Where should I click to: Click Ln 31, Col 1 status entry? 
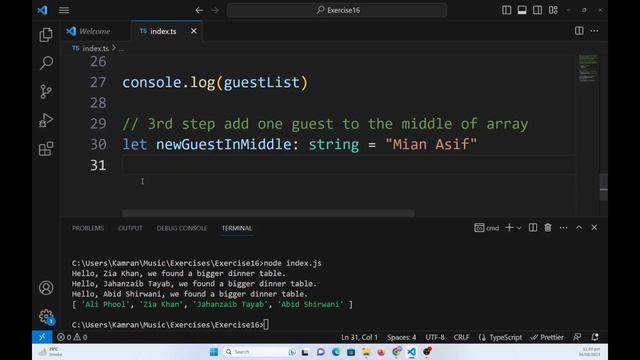359,337
